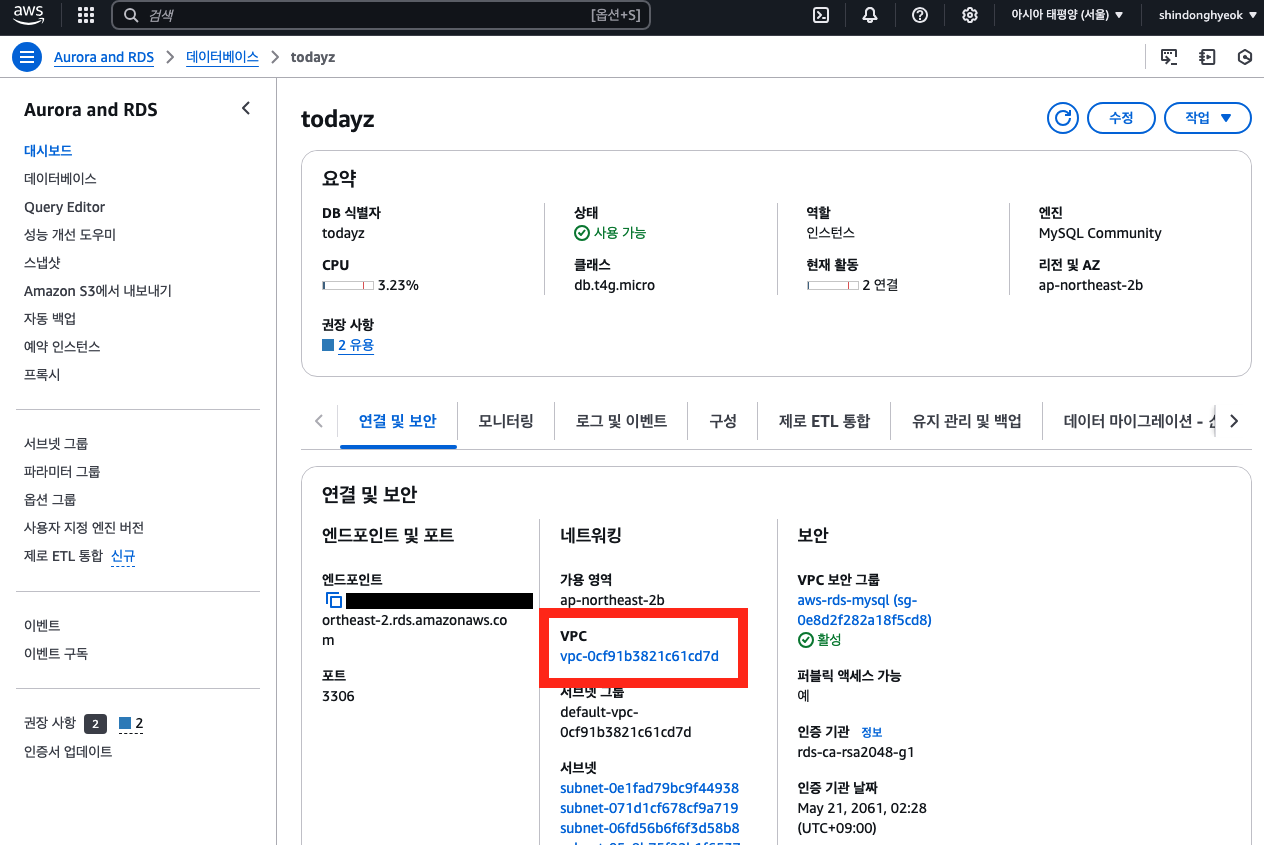1264x845 pixels.
Task: Open Amazon S3에서 내보내기 in sidebar
Action: click(98, 291)
